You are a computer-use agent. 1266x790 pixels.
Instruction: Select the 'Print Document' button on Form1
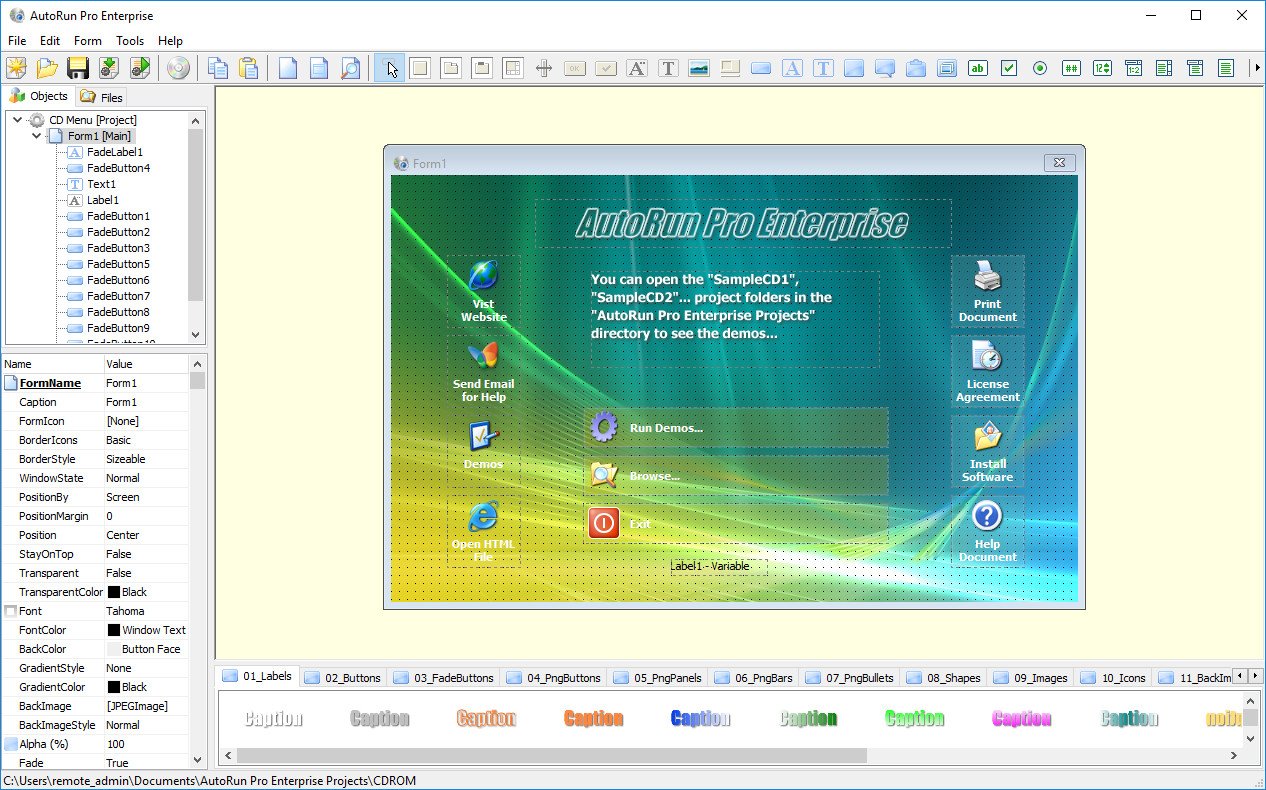pos(987,291)
